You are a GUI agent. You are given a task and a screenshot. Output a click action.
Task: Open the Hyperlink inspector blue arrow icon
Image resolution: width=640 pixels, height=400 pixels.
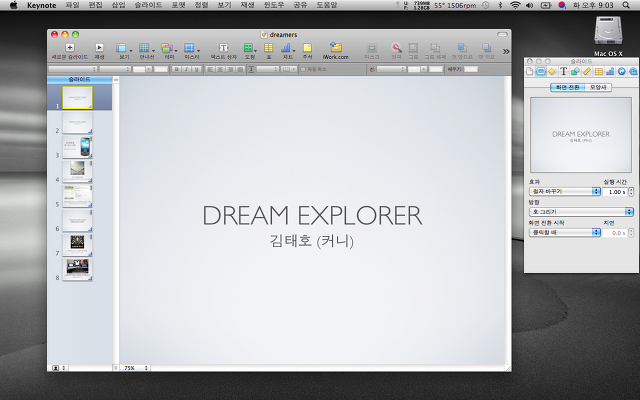pos(621,72)
